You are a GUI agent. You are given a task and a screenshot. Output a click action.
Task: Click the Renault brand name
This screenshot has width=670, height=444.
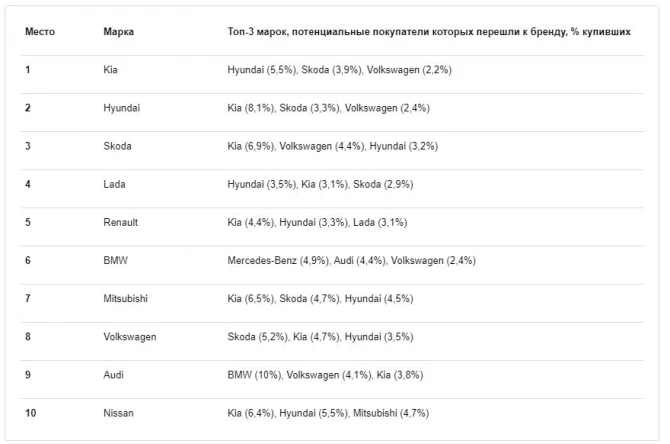click(x=120, y=222)
